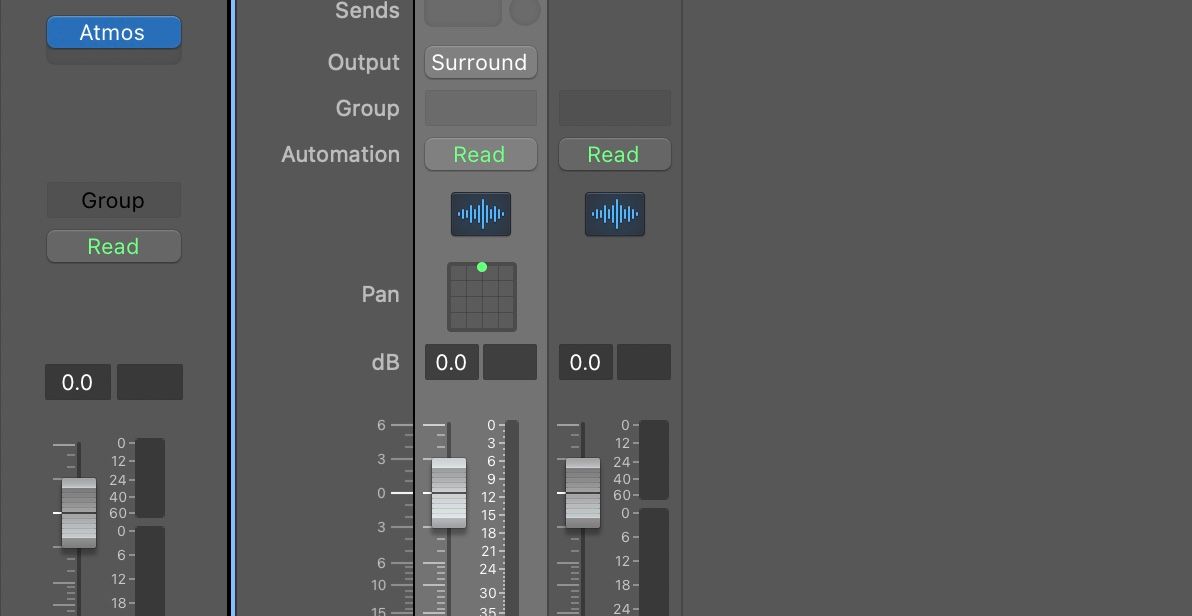Click the waveform channel icon on second strip

(614, 213)
